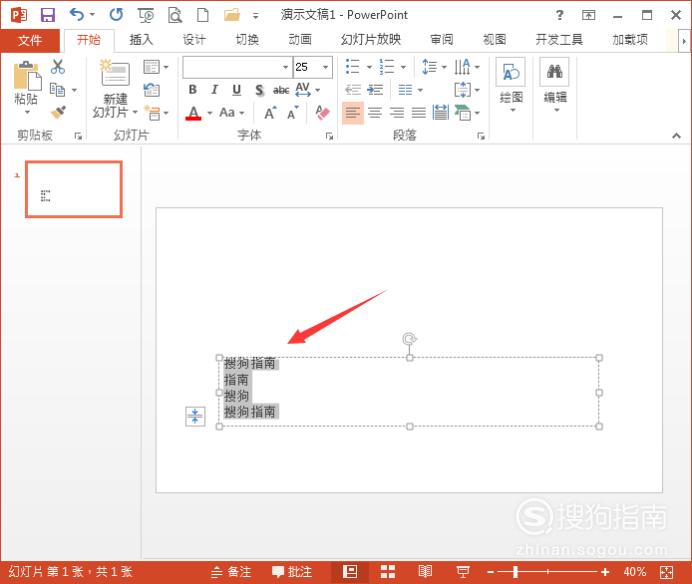Distribute text evenly across line
The image size is (692, 584).
pyautogui.click(x=440, y=113)
